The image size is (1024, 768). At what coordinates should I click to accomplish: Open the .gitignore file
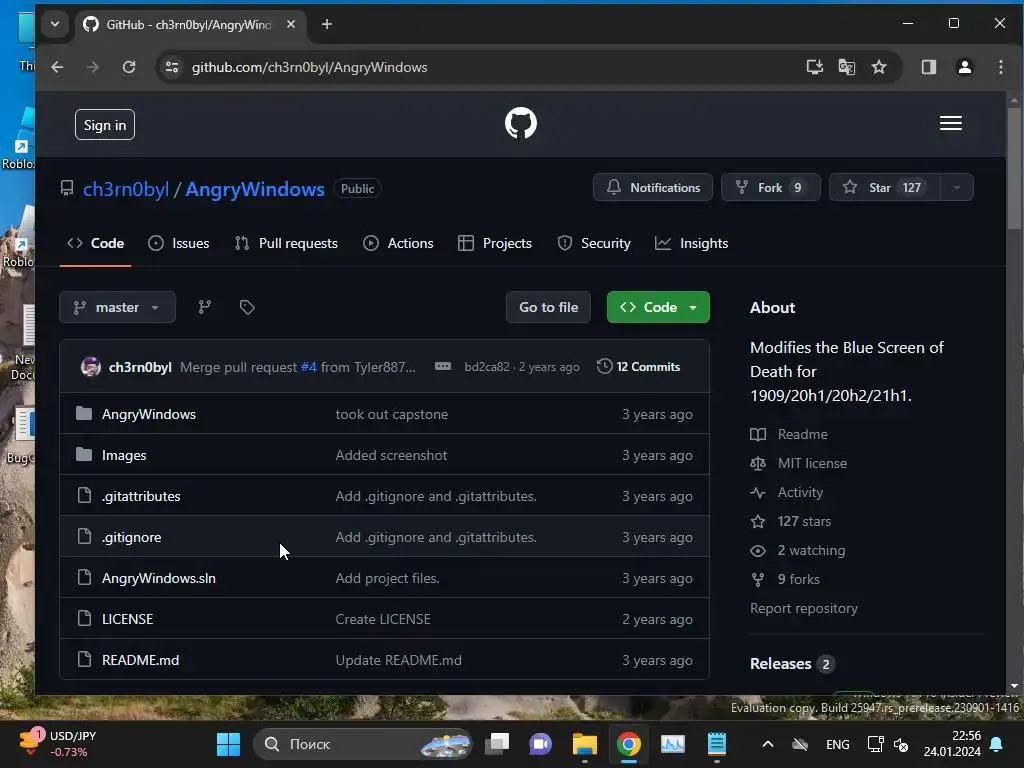pos(131,537)
